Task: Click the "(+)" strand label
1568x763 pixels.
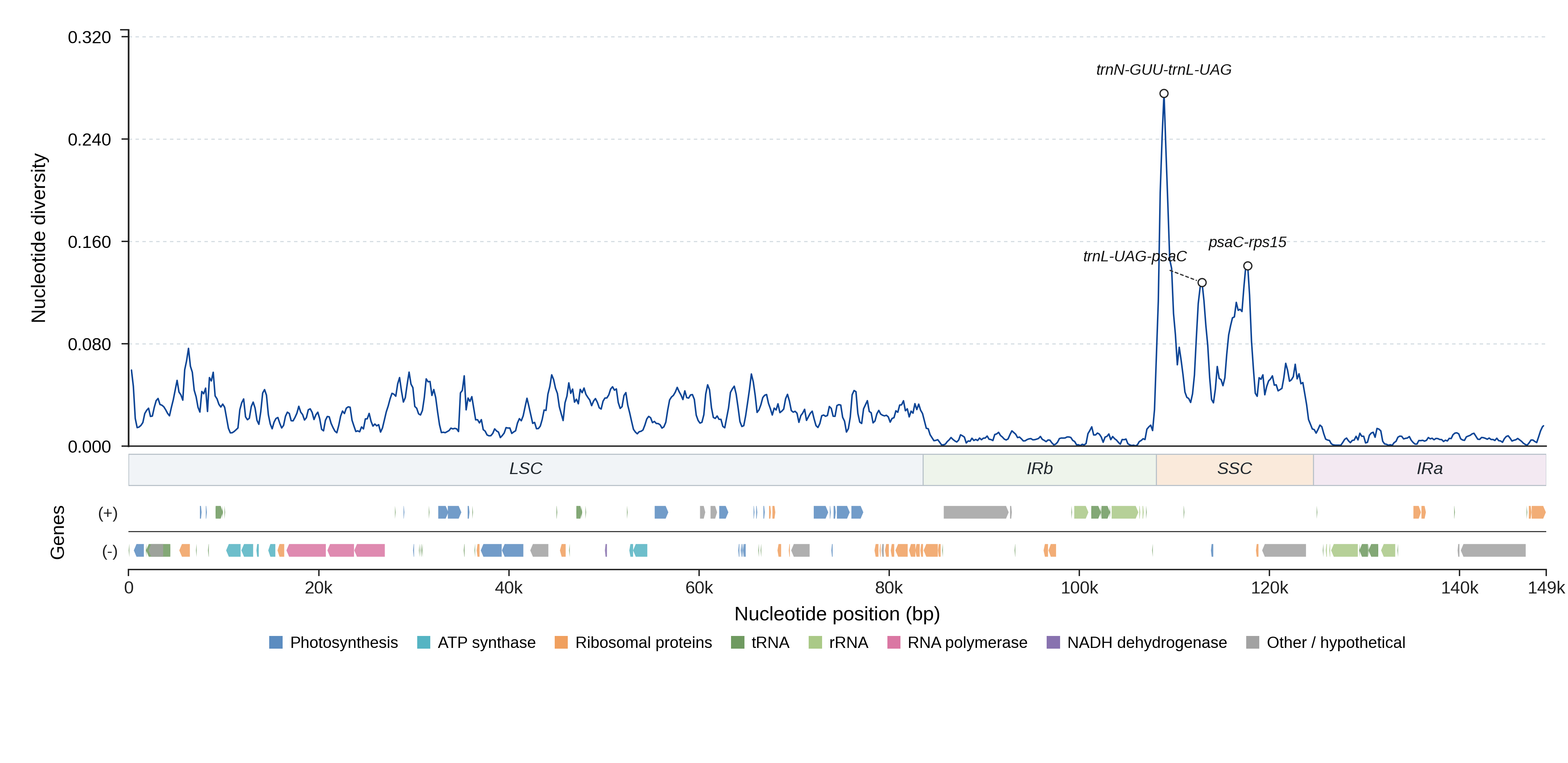Action: [108, 513]
